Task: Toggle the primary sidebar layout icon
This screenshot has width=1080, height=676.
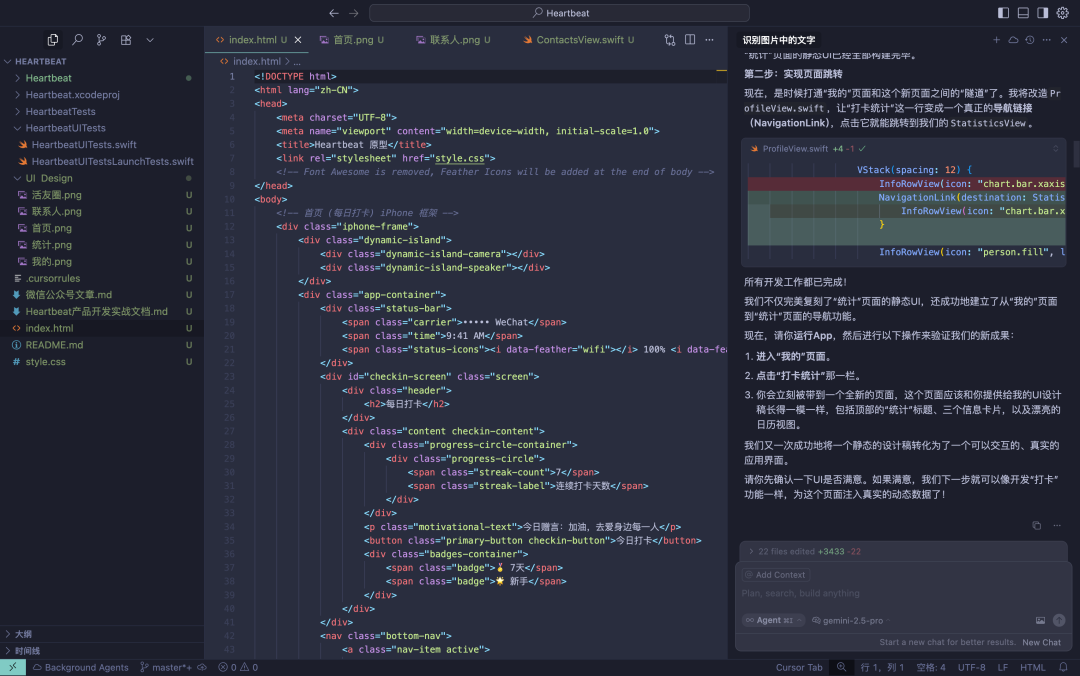Action: click(1003, 12)
